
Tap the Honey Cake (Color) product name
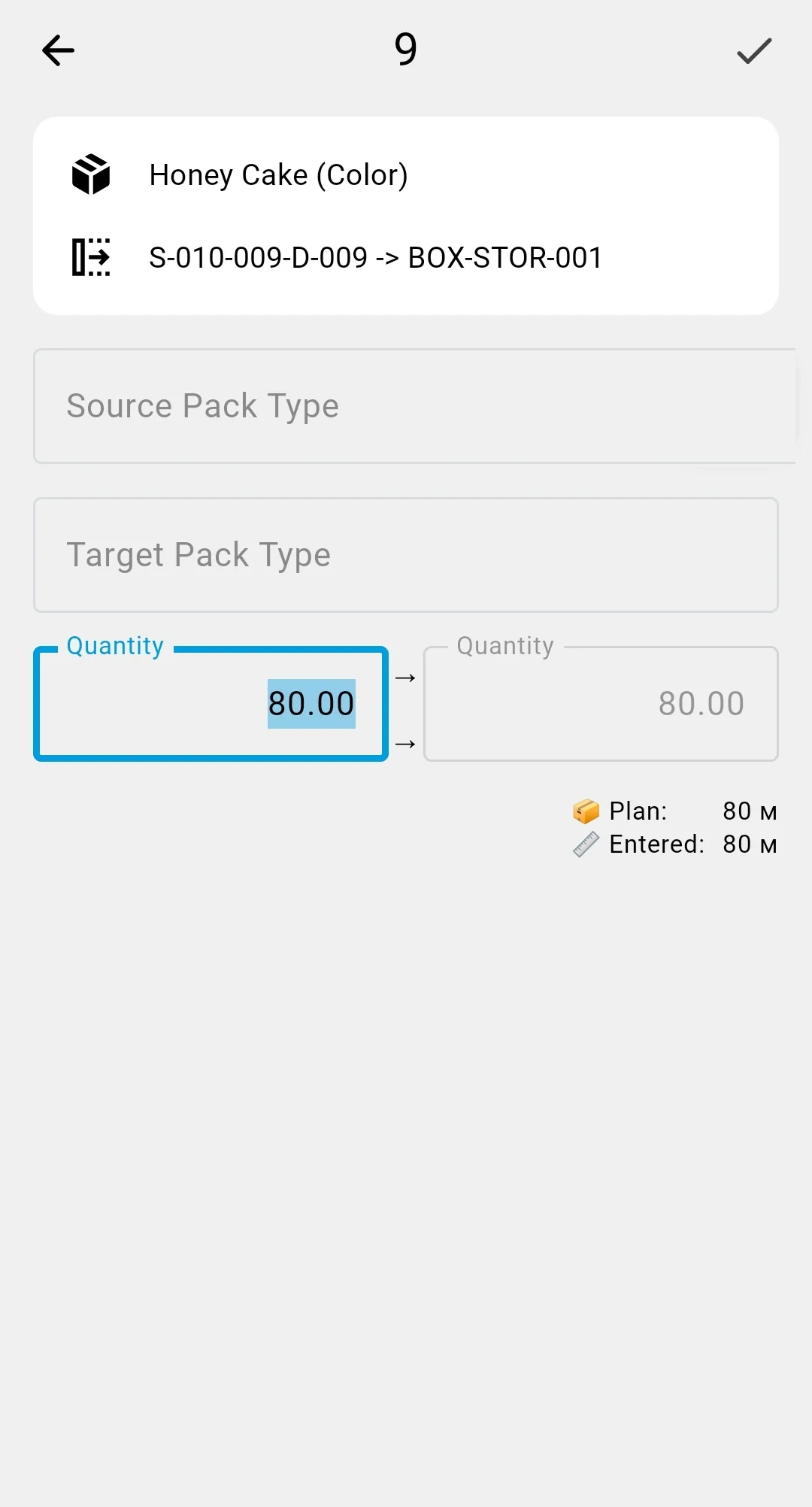click(x=279, y=175)
